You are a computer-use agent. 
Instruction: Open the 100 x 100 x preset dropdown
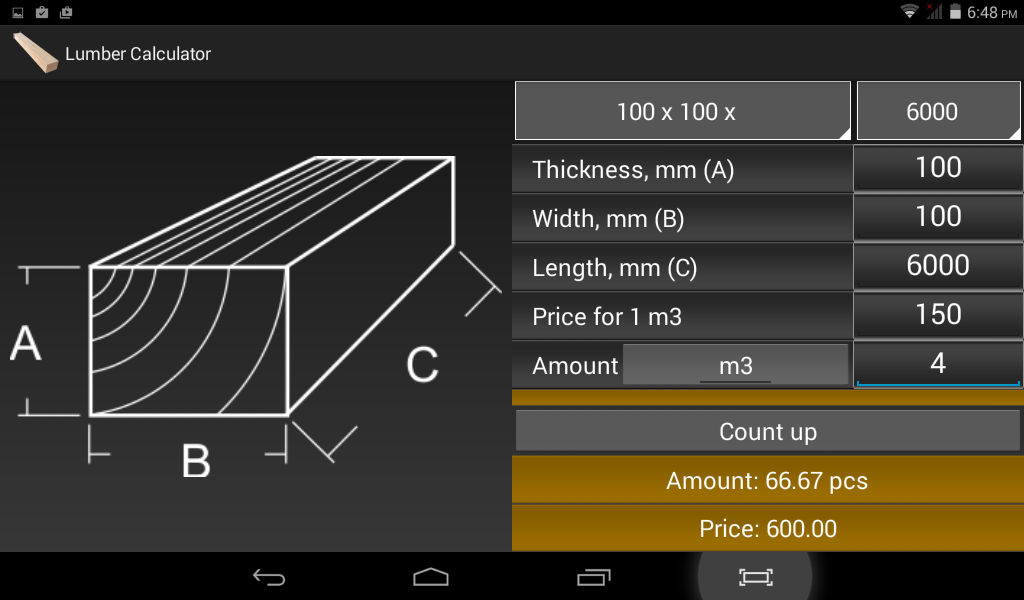681,110
